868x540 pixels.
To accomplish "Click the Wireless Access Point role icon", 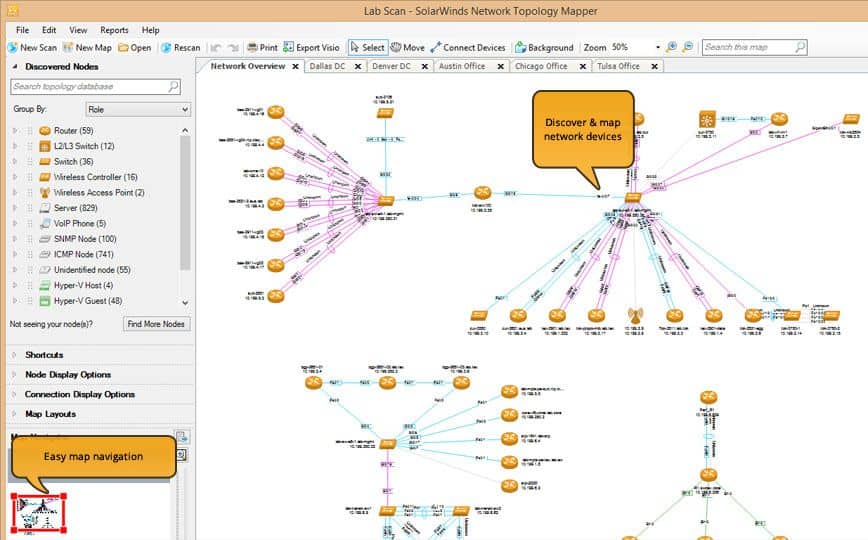I will pyautogui.click(x=45, y=193).
